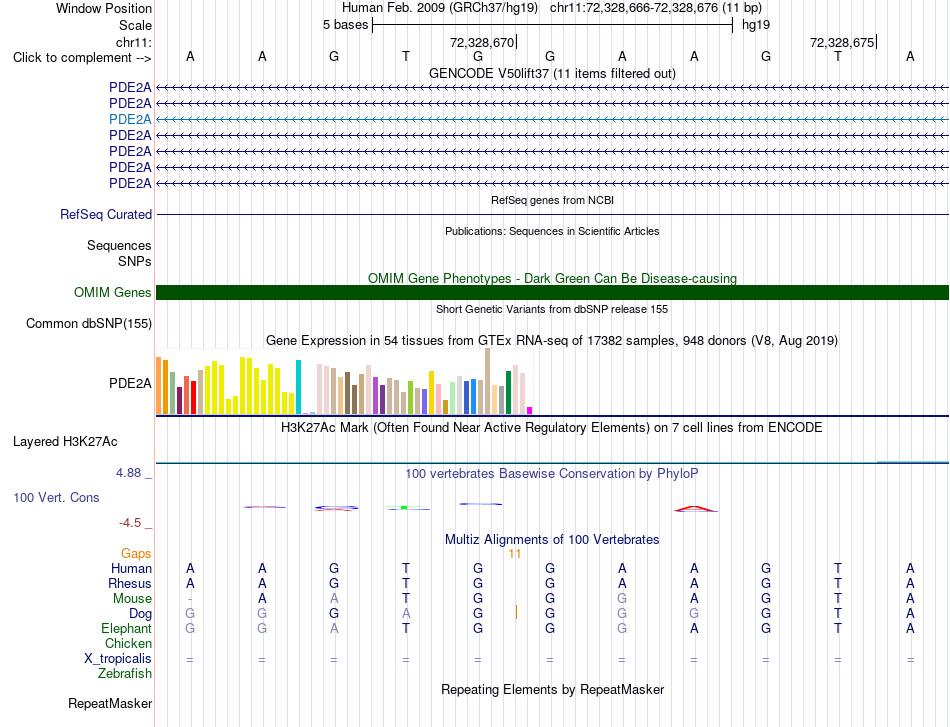Select the light blue highlighted PDE2A transcript label
The height and width of the screenshot is (727, 950).
click(x=130, y=119)
